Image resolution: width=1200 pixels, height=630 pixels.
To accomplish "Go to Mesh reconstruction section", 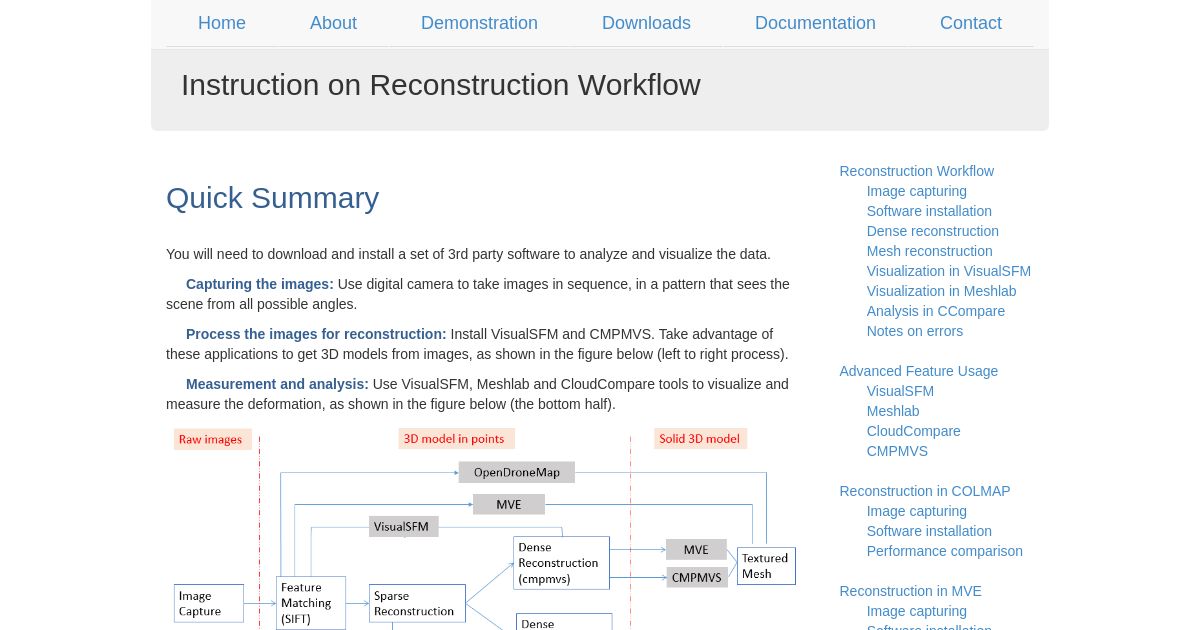I will (x=930, y=251).
